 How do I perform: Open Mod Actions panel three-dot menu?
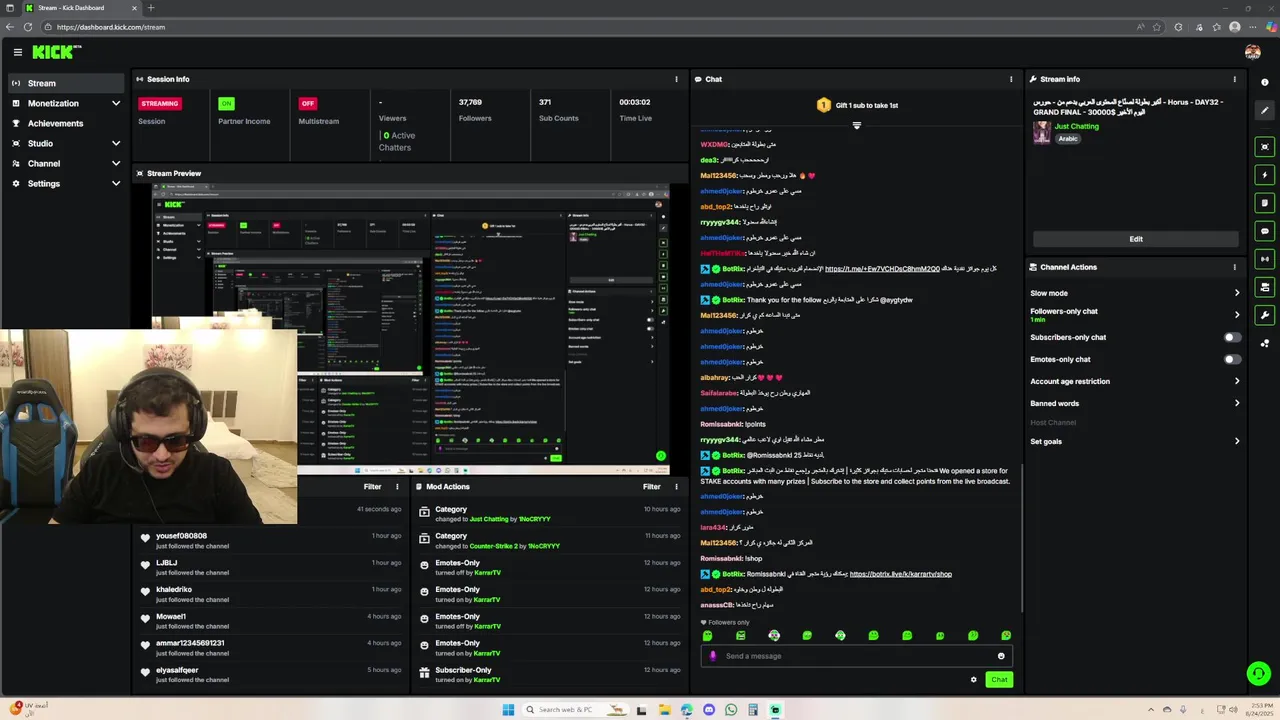tap(676, 487)
